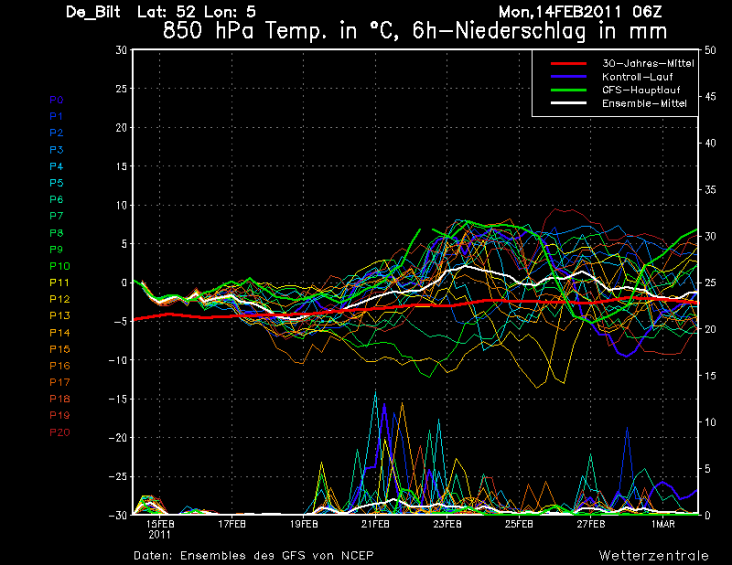This screenshot has width=732, height=565.
Task: Click the P5 ensemble member label
Action: coord(56,183)
